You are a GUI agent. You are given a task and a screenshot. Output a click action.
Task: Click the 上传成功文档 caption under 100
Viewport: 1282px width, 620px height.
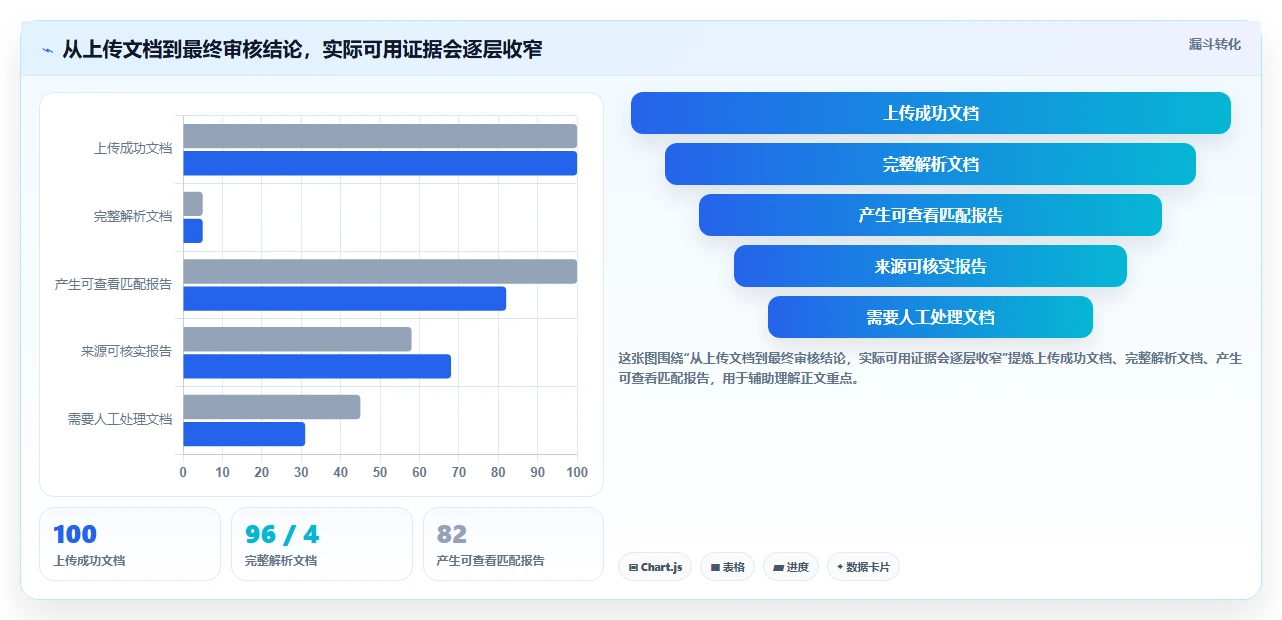coord(89,561)
